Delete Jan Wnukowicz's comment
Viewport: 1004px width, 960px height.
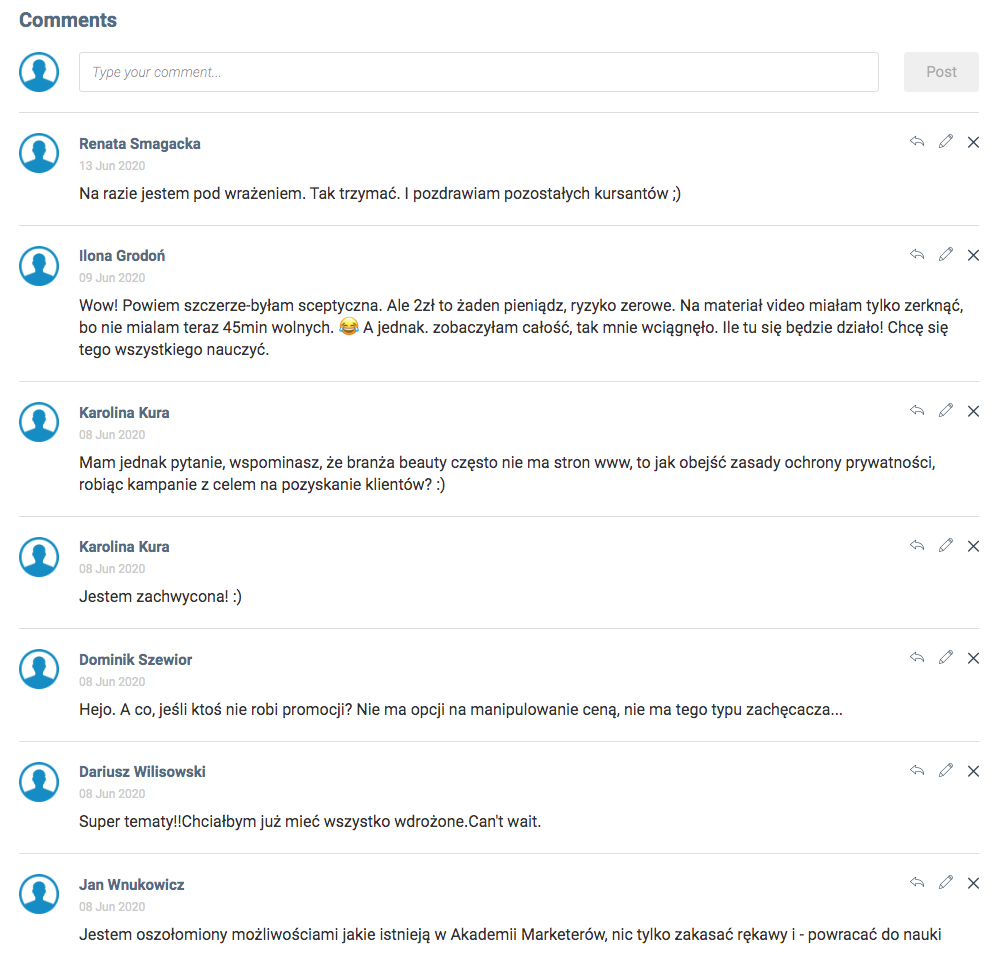[973, 883]
